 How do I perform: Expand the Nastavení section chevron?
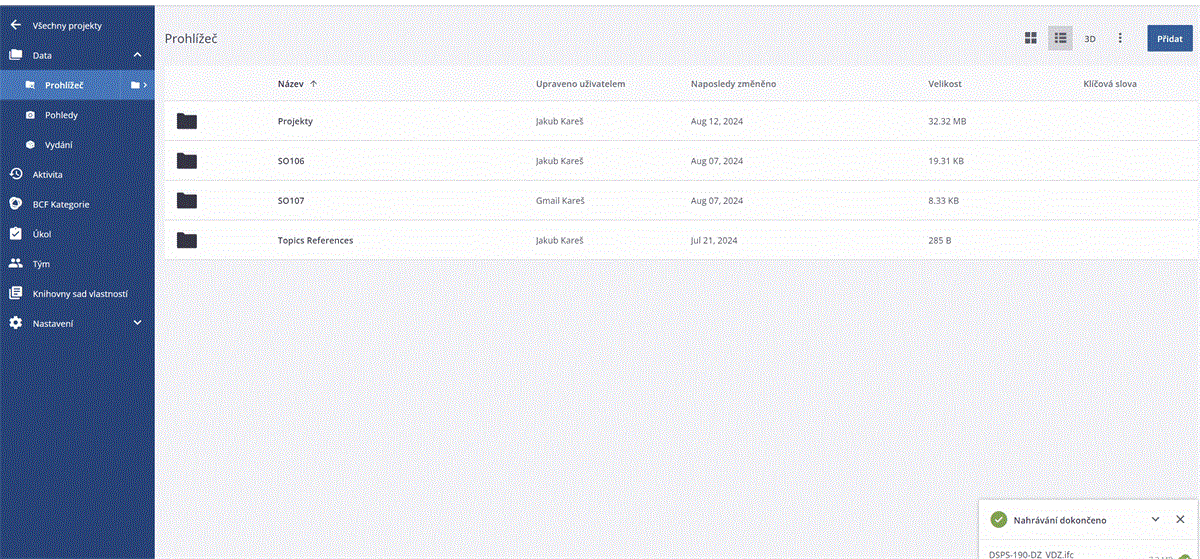[137, 323]
